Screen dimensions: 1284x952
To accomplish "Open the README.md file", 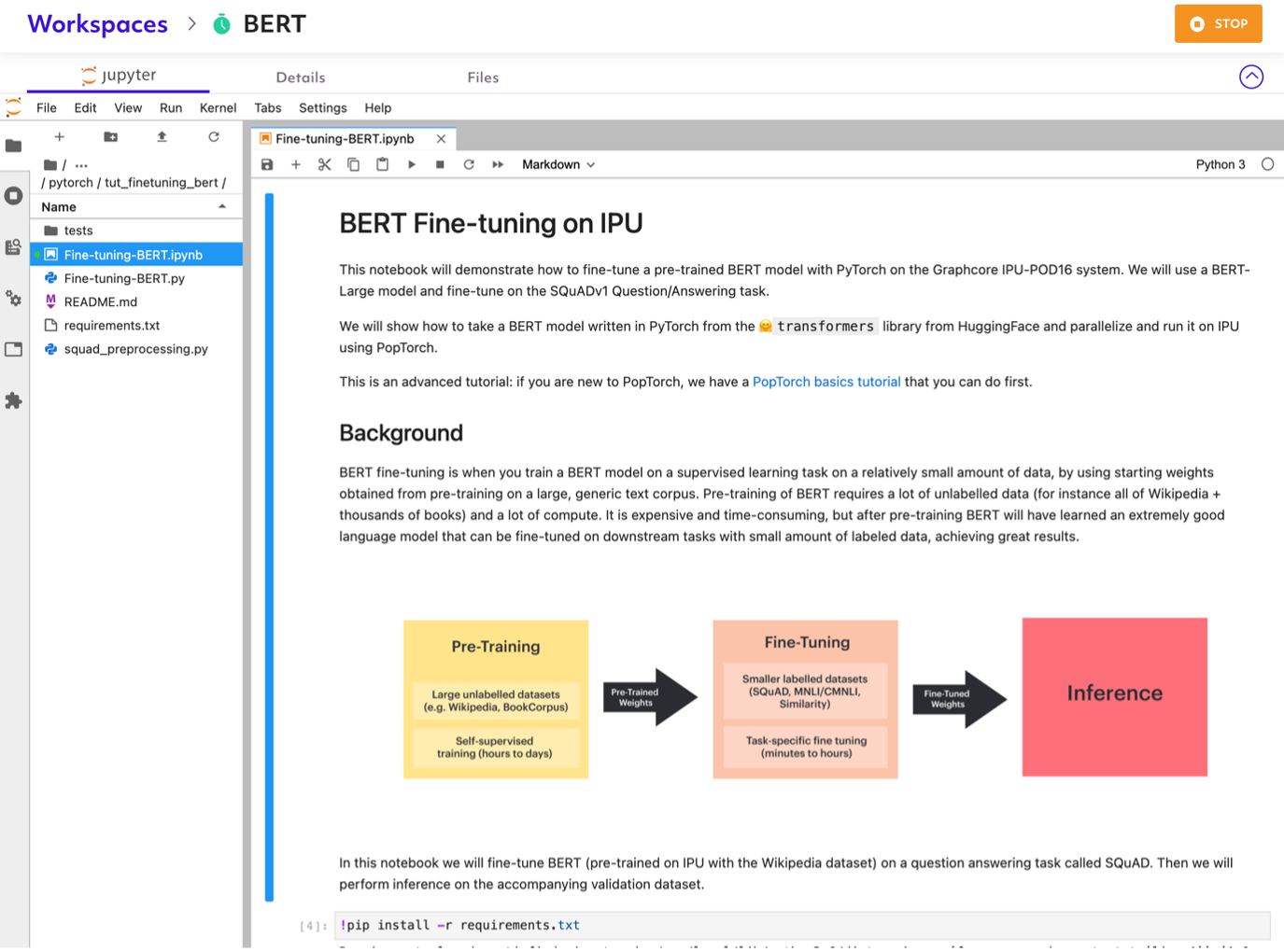I will 136,301.
